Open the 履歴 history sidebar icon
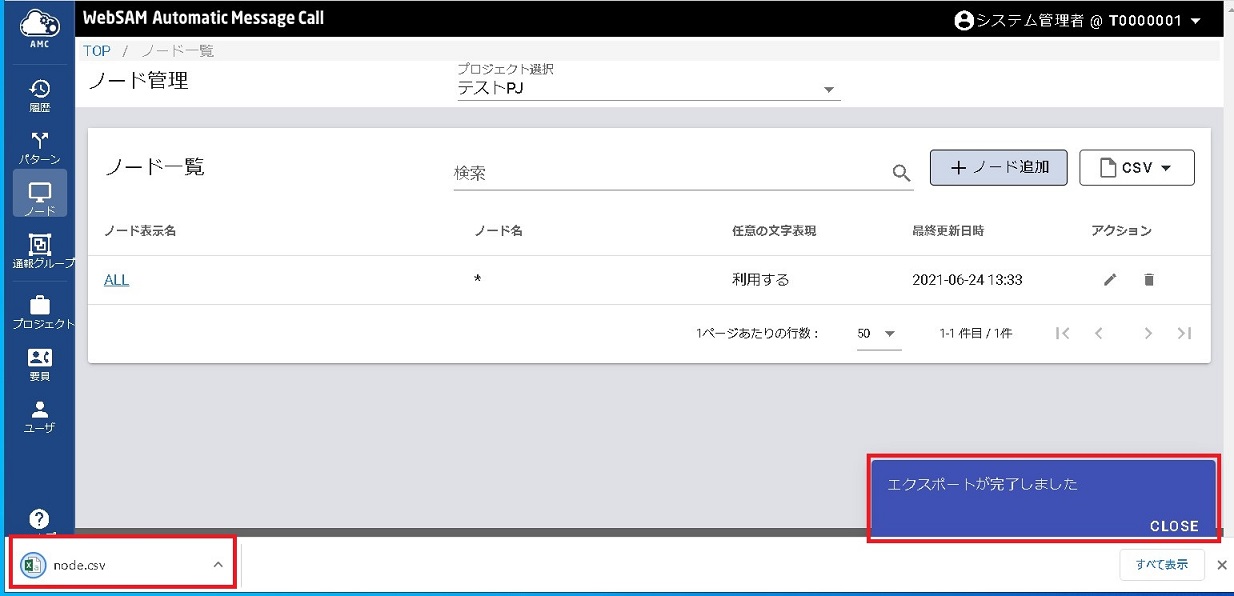 [40, 95]
